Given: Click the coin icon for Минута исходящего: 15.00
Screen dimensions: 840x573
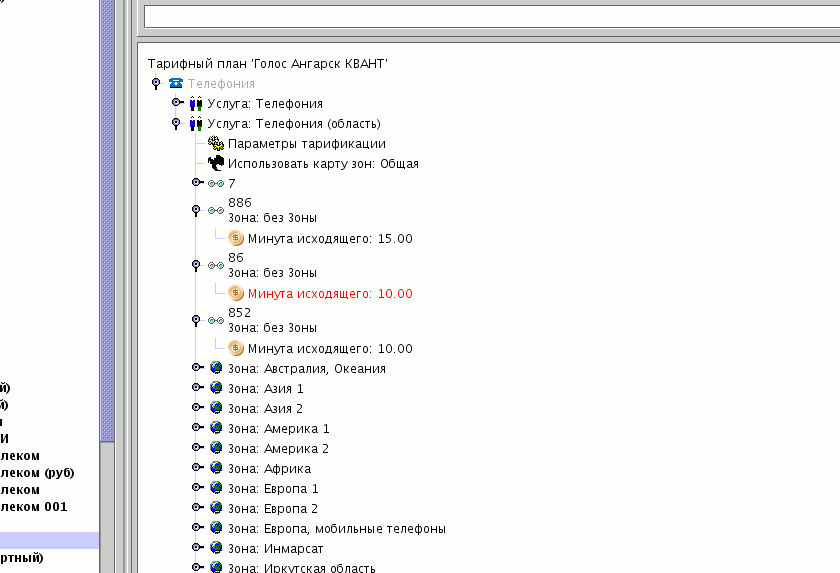Looking at the screenshot, I should point(236,238).
